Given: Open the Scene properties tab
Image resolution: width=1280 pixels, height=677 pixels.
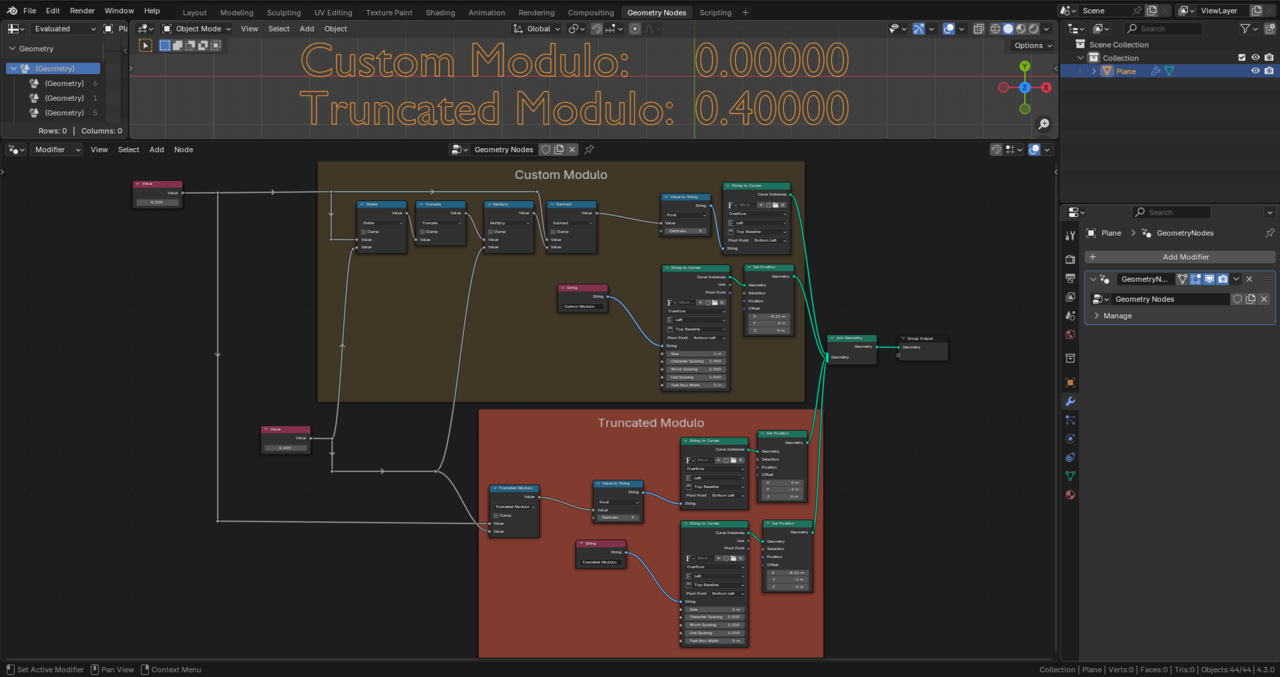Looking at the screenshot, I should pos(1070,316).
